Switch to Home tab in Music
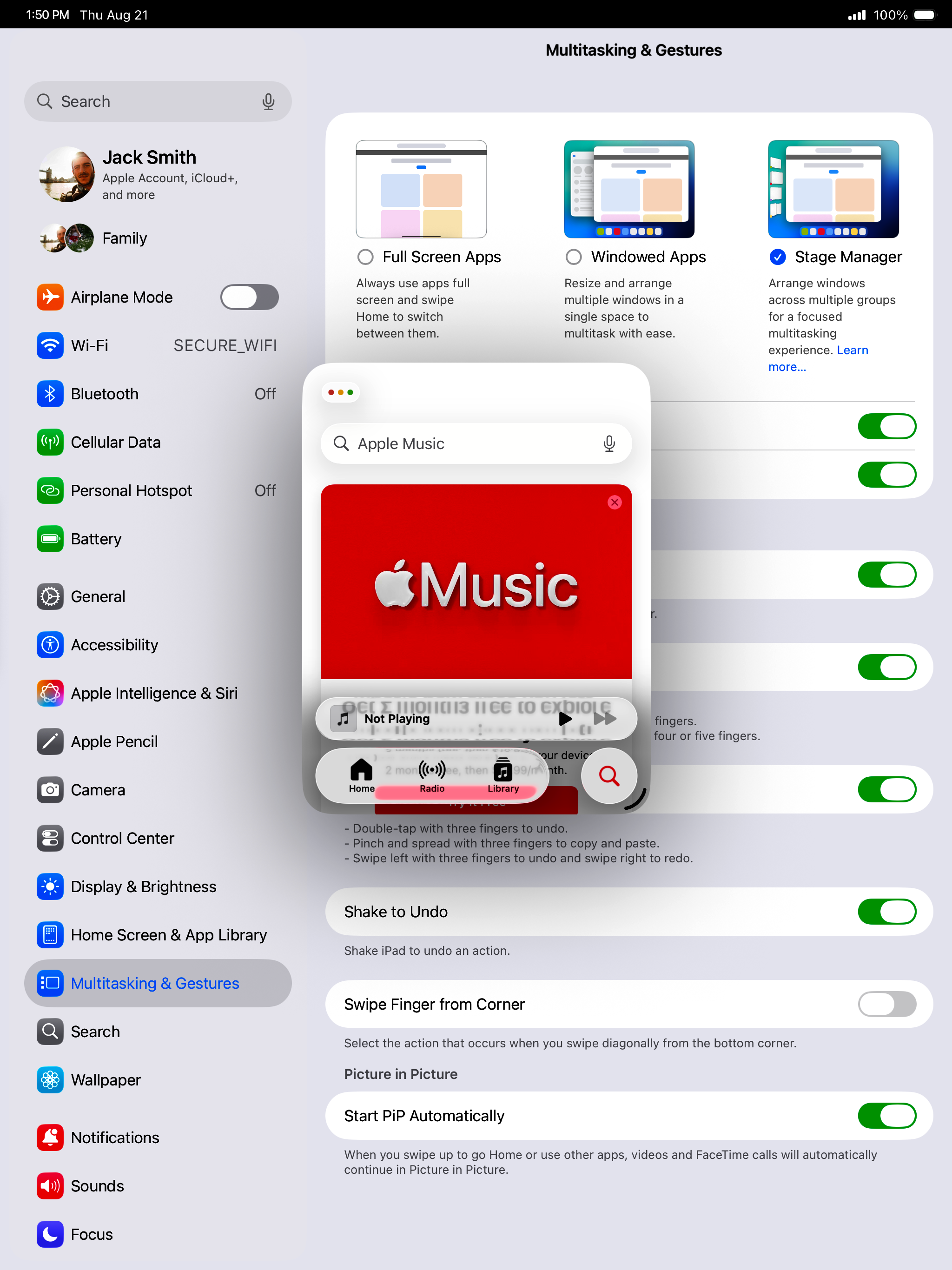 coord(362,776)
